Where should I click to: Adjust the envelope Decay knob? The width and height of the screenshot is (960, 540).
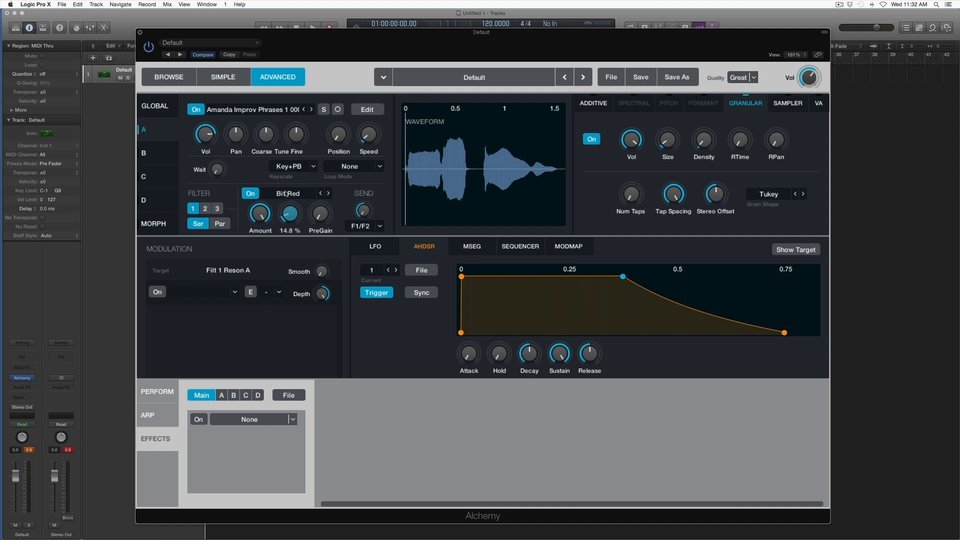click(529, 354)
